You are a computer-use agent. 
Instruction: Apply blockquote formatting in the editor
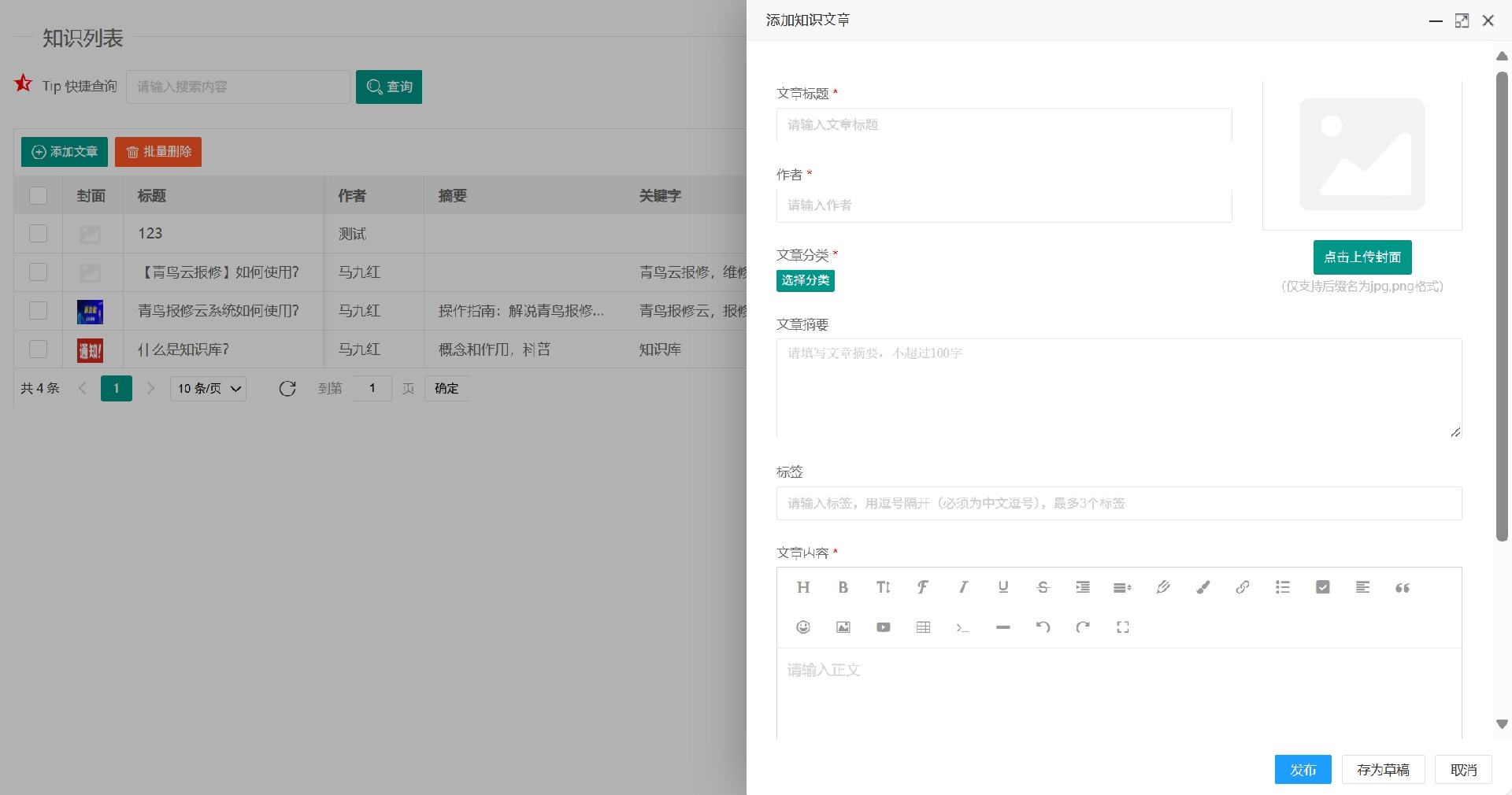point(1402,587)
